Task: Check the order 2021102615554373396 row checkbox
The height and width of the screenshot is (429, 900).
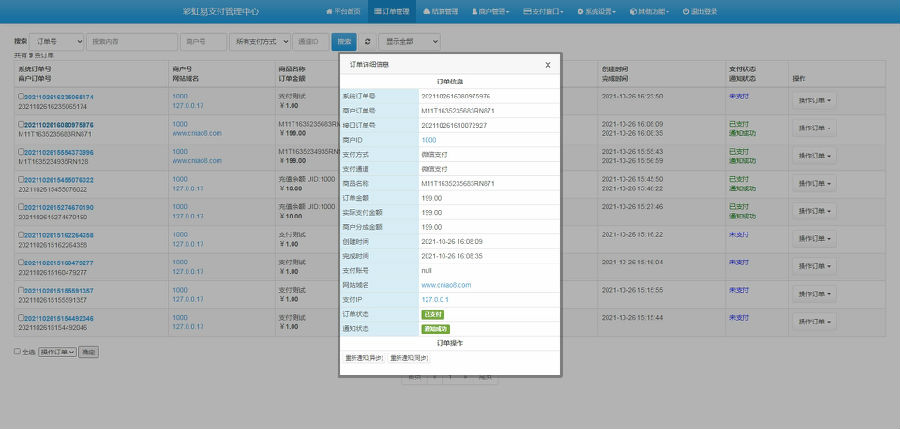Action: [x=21, y=152]
